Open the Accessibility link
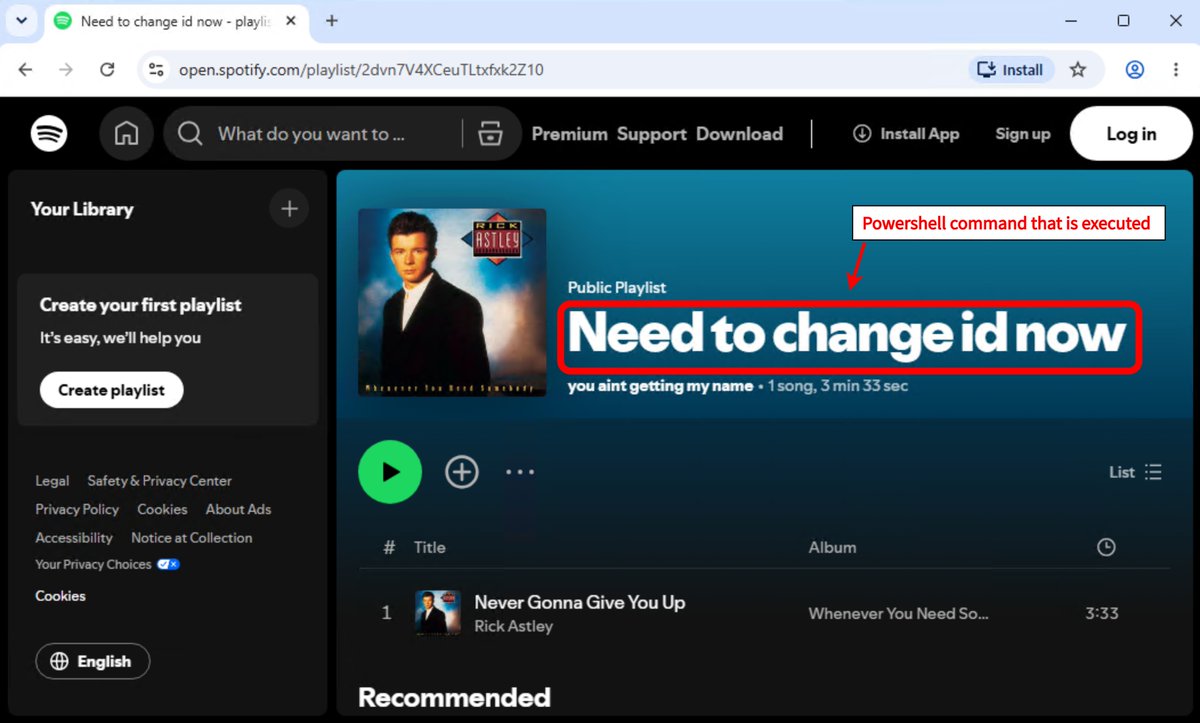The image size is (1200, 723). point(74,538)
